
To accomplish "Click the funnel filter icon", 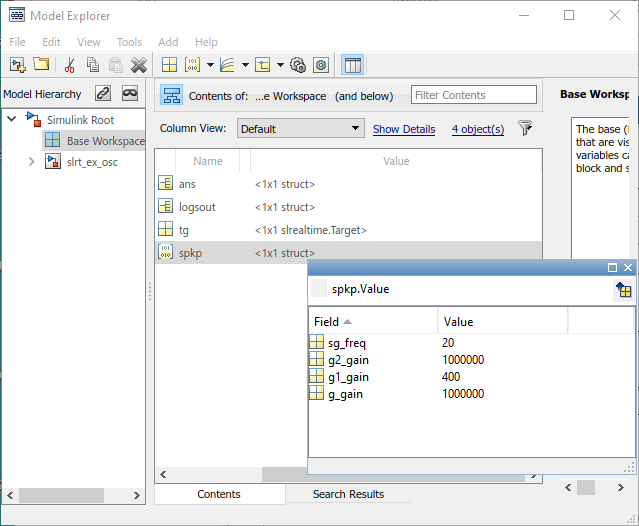I will pyautogui.click(x=525, y=129).
